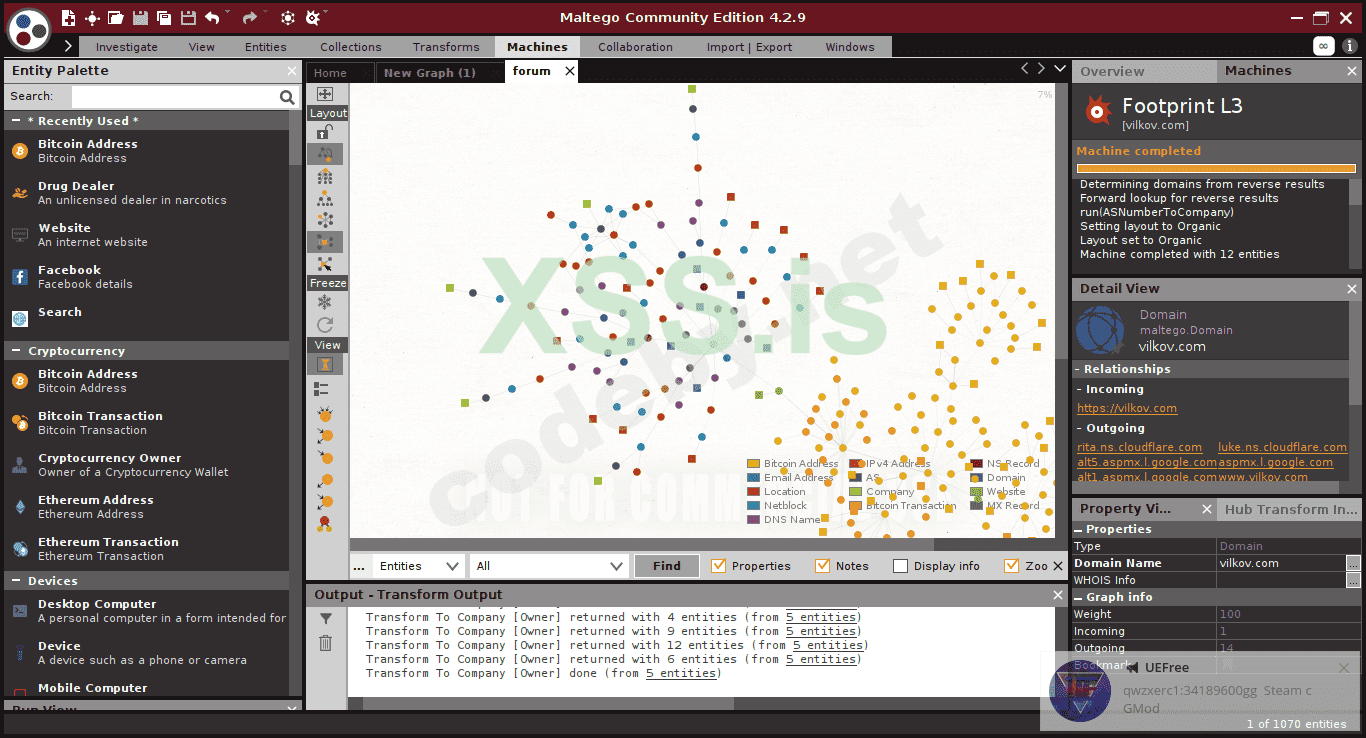Viewport: 1366px width, 738px height.
Task: Click the Facebook entity icon
Action: point(20,277)
